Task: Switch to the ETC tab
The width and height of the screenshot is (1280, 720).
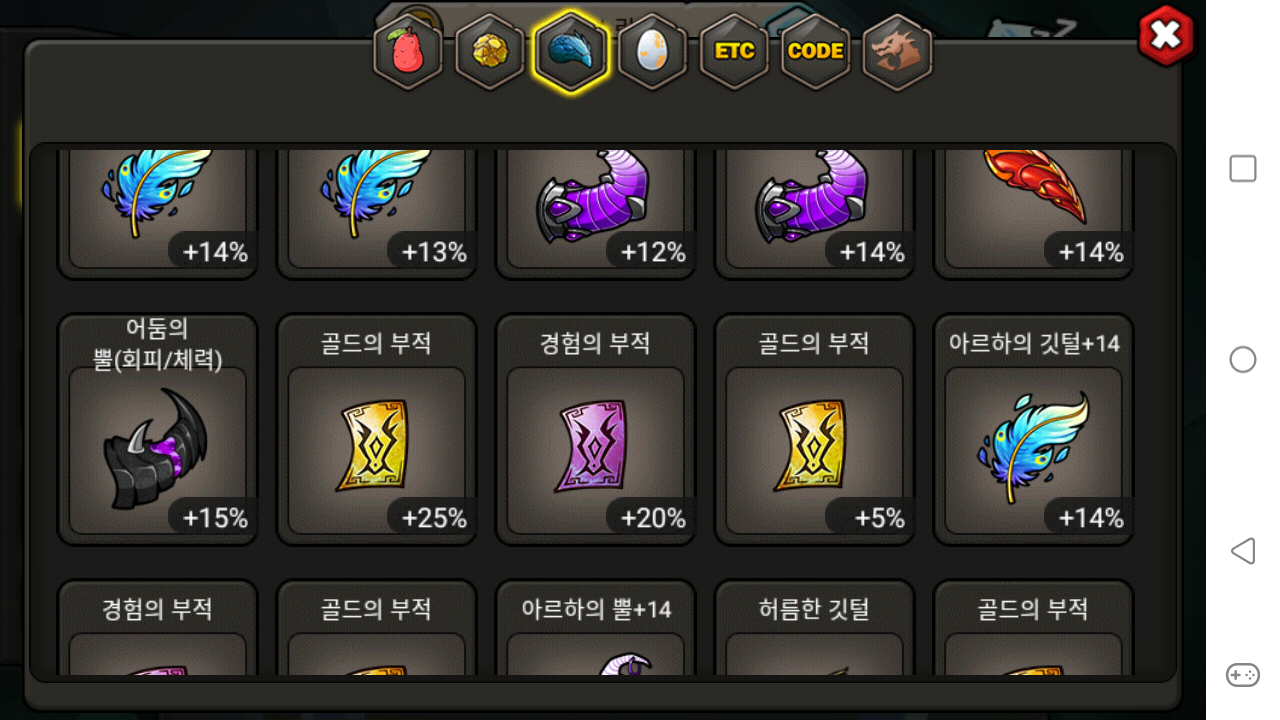Action: click(x=734, y=52)
